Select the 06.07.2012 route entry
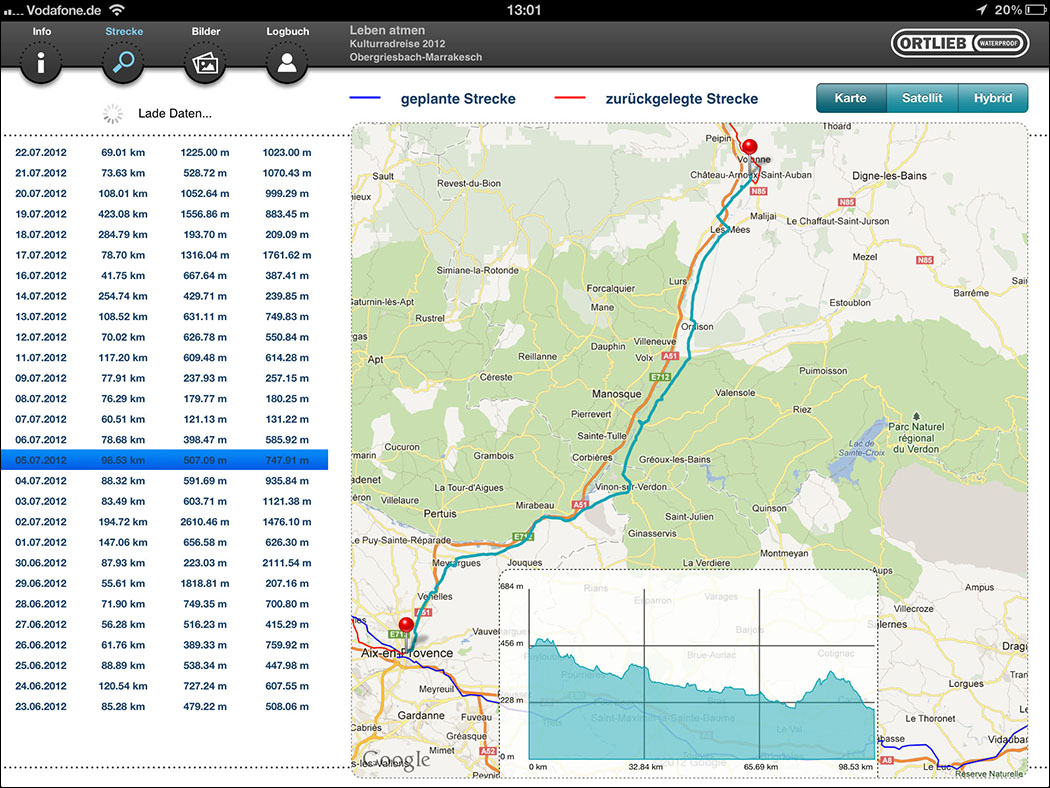The image size is (1050, 788). point(164,440)
